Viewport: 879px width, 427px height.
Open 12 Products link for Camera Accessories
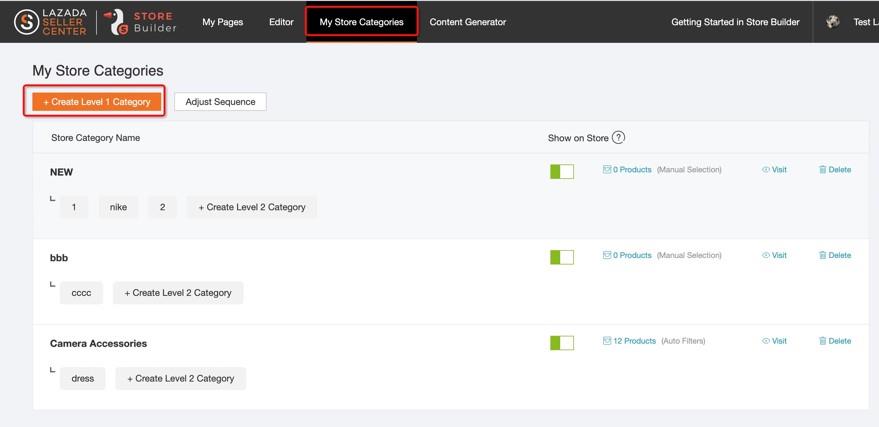pyautogui.click(x=634, y=341)
